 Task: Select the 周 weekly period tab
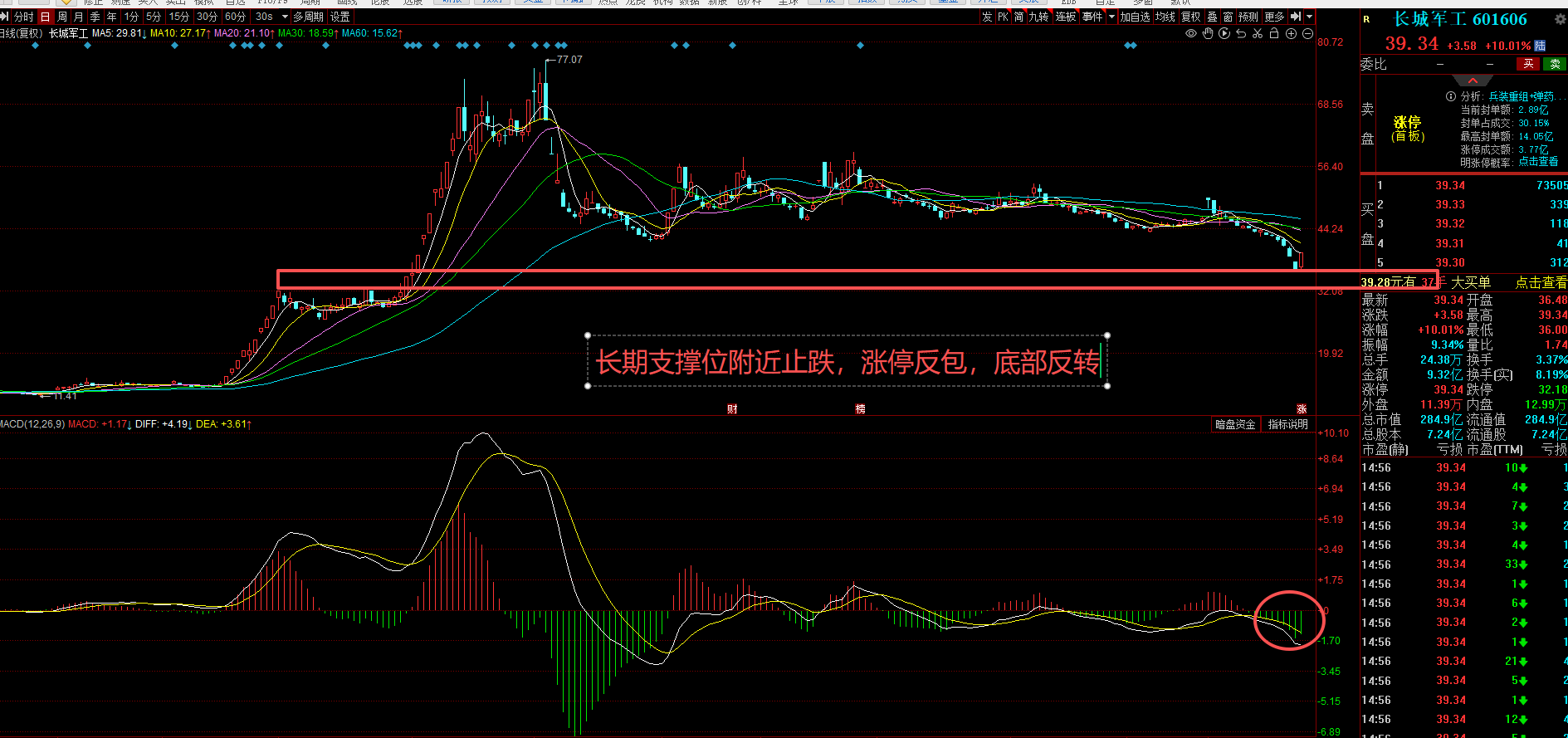(62, 17)
